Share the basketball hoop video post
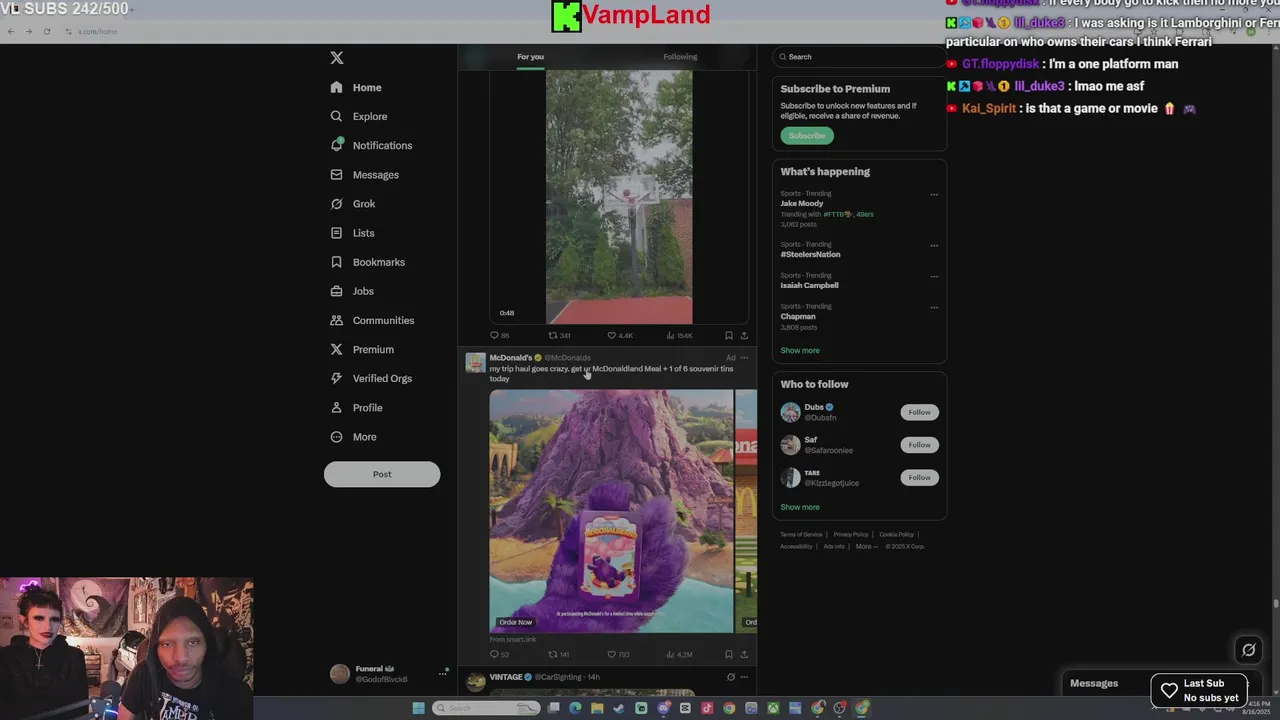Image resolution: width=1280 pixels, height=720 pixels. tap(744, 336)
